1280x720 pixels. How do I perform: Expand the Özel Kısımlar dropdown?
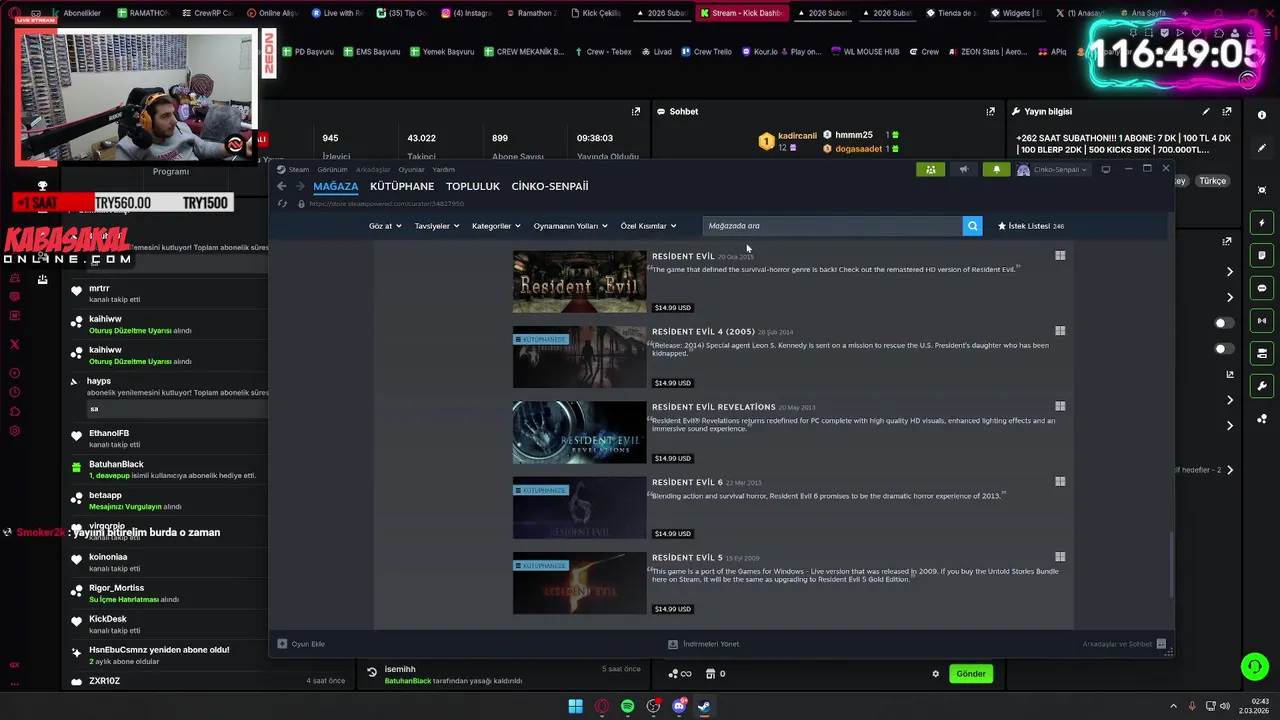tap(648, 226)
